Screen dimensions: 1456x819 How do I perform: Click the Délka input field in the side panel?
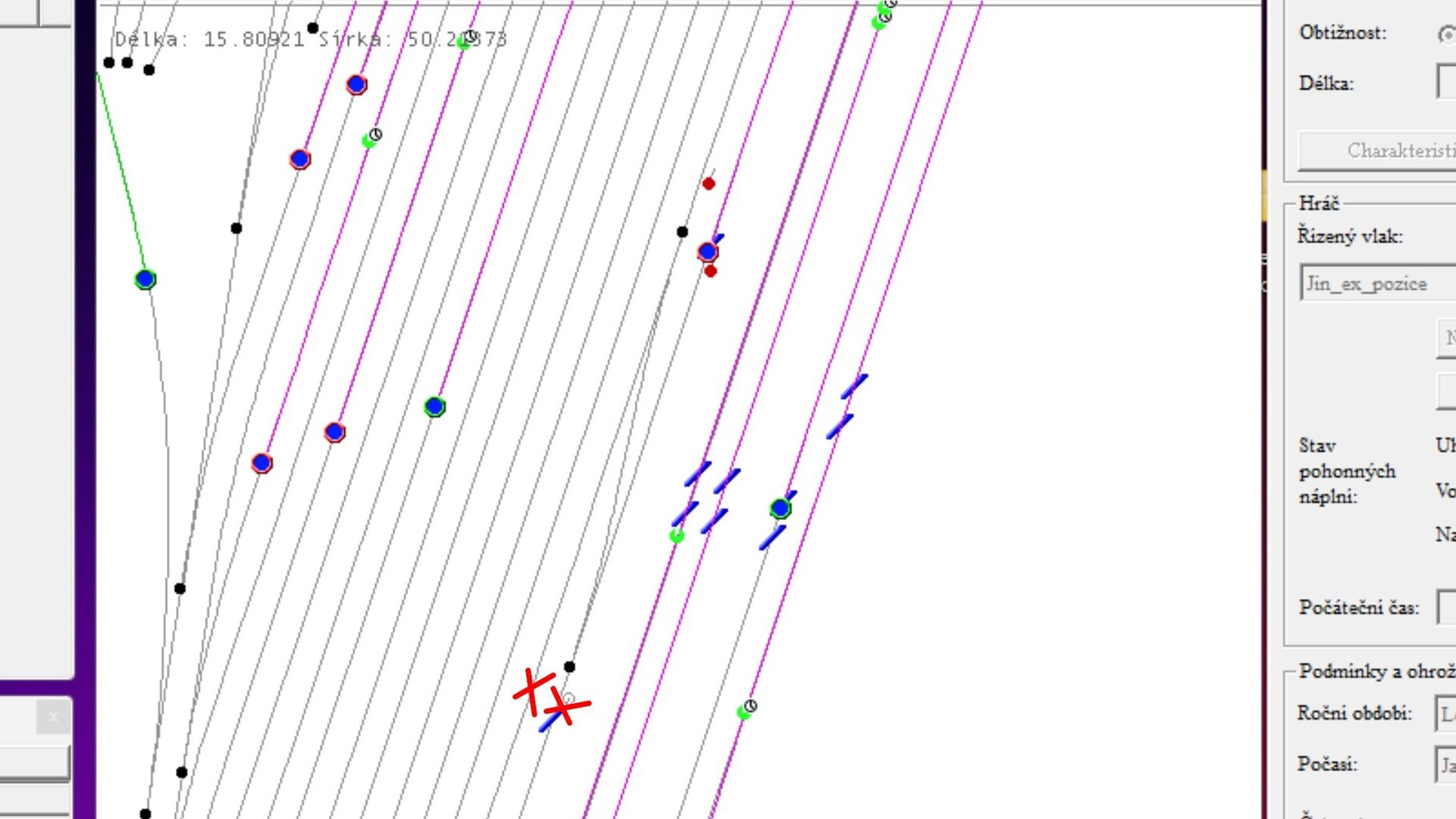click(x=1446, y=82)
